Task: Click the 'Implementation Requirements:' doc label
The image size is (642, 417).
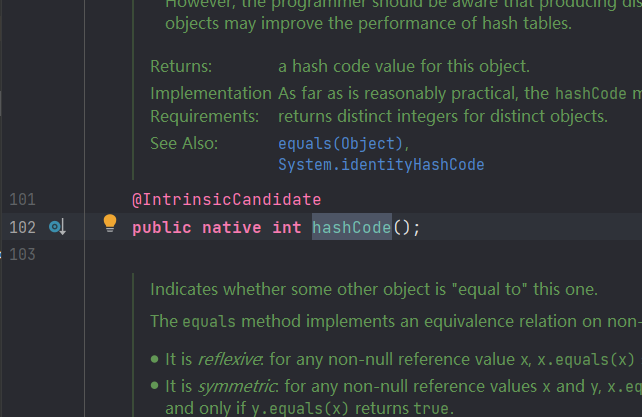Action: [x=210, y=104]
